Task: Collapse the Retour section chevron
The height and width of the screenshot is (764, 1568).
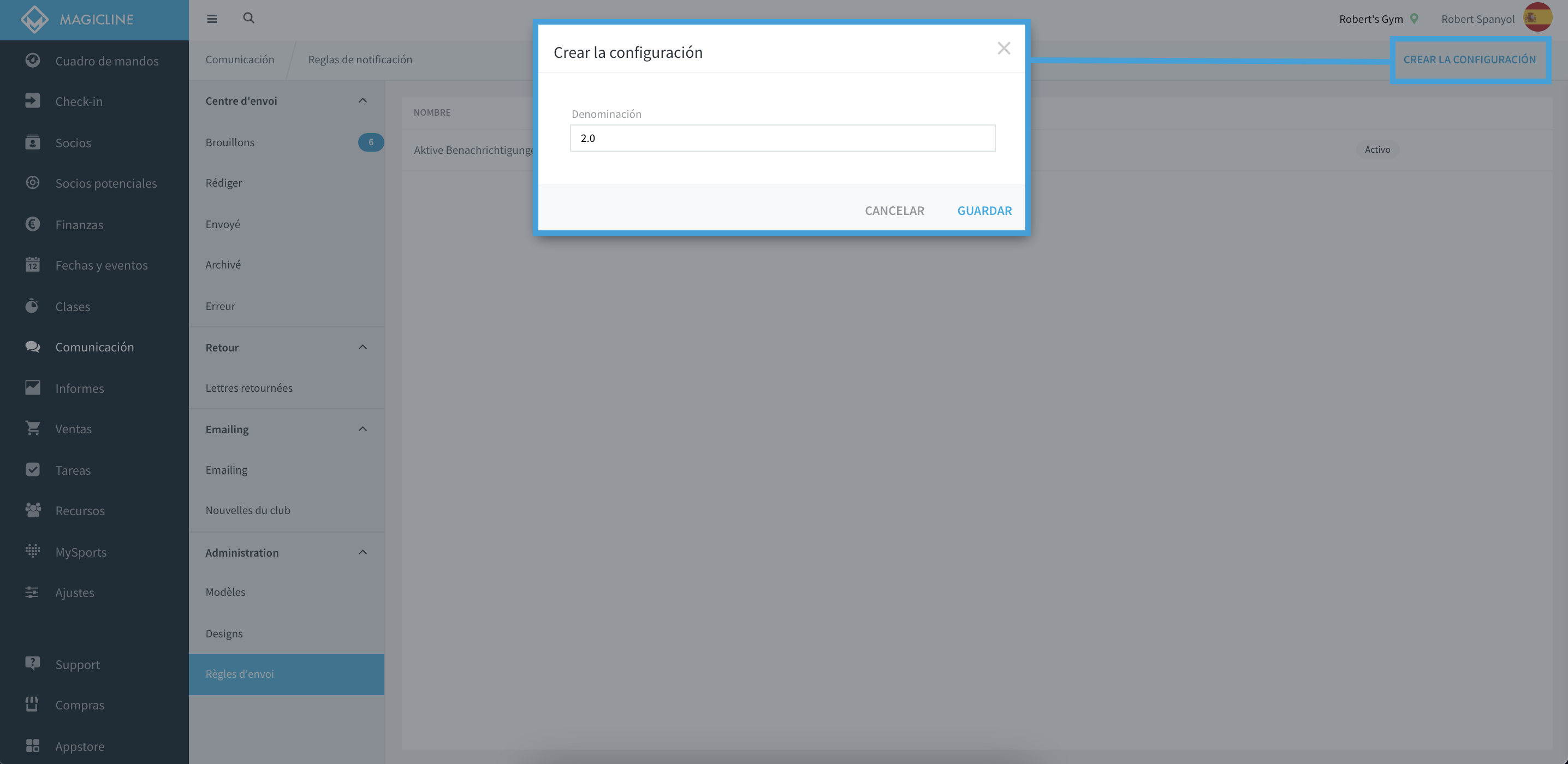Action: (x=362, y=347)
